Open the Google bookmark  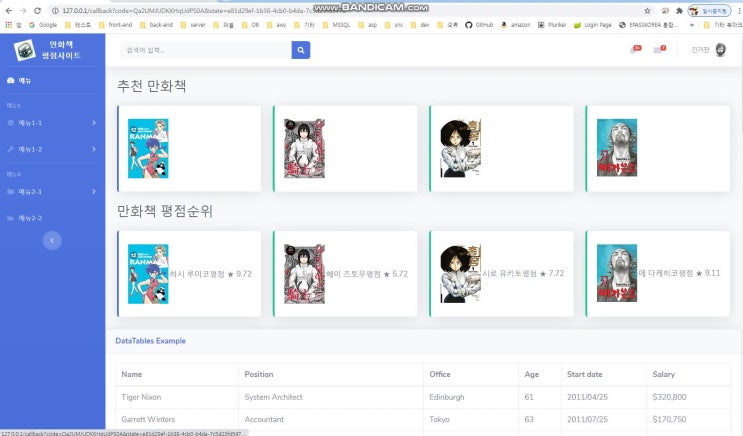tap(43, 25)
